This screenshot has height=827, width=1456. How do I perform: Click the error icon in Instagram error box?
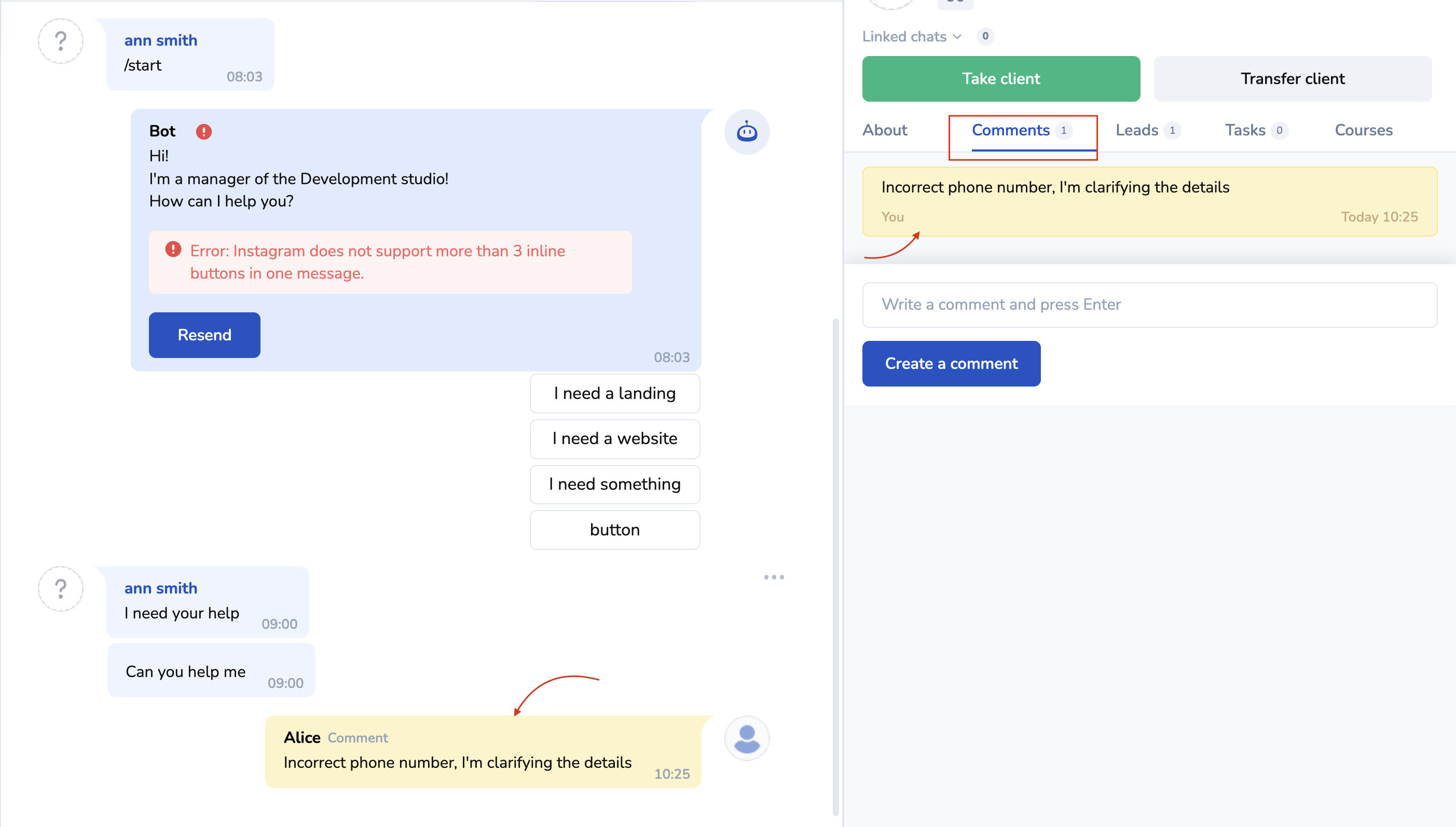point(173,250)
